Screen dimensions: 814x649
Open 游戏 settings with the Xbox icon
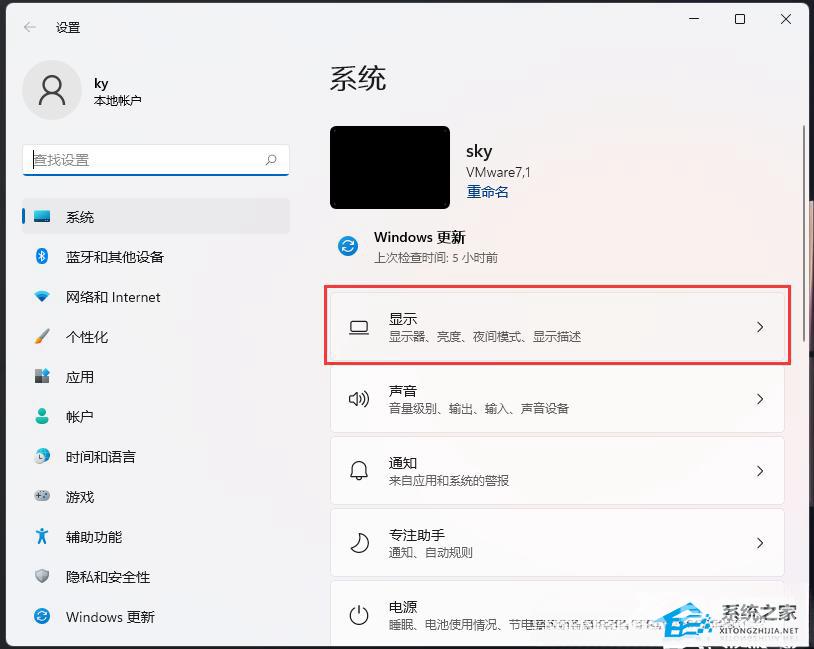click(41, 497)
